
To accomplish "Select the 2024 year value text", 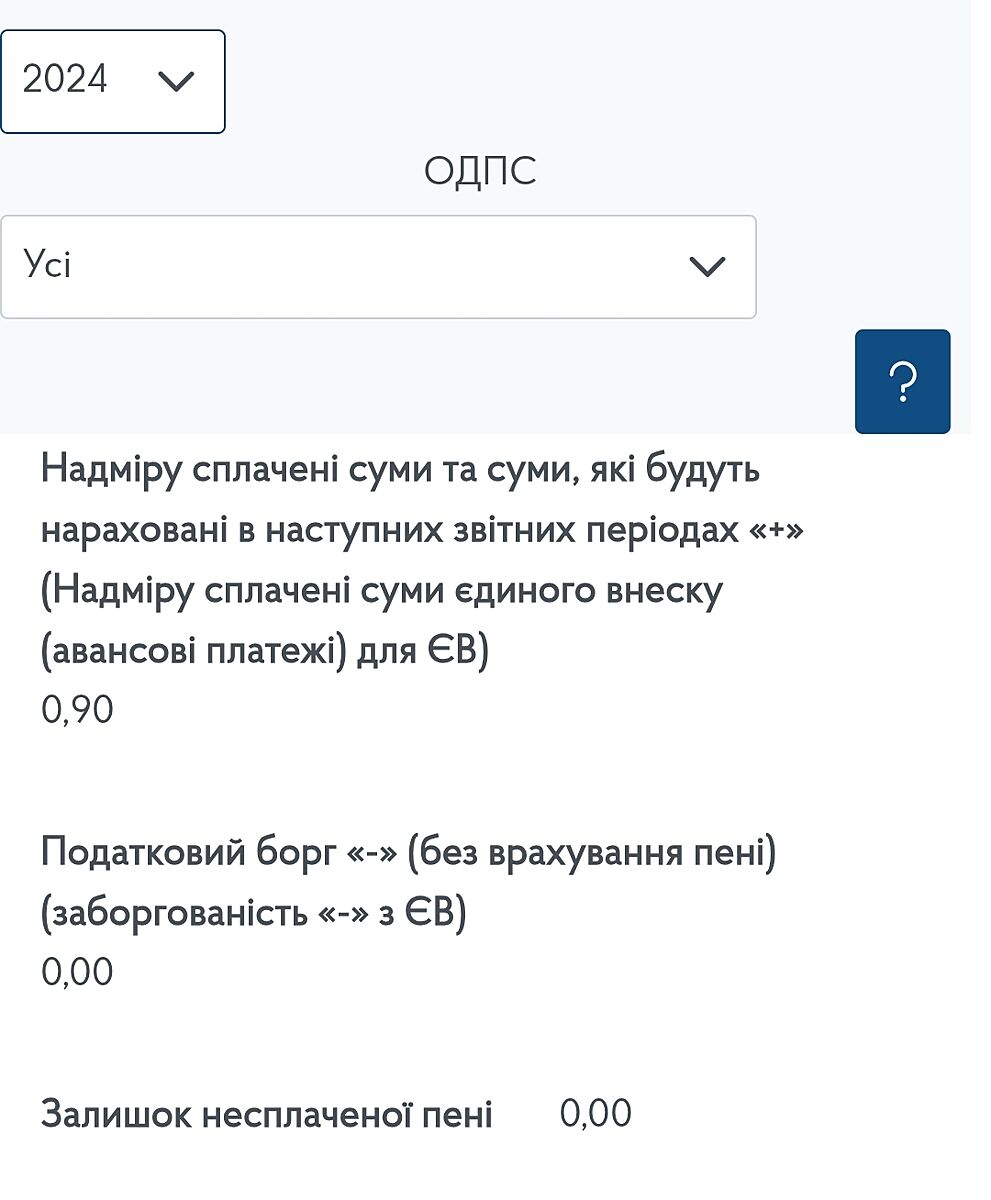I will click(65, 80).
